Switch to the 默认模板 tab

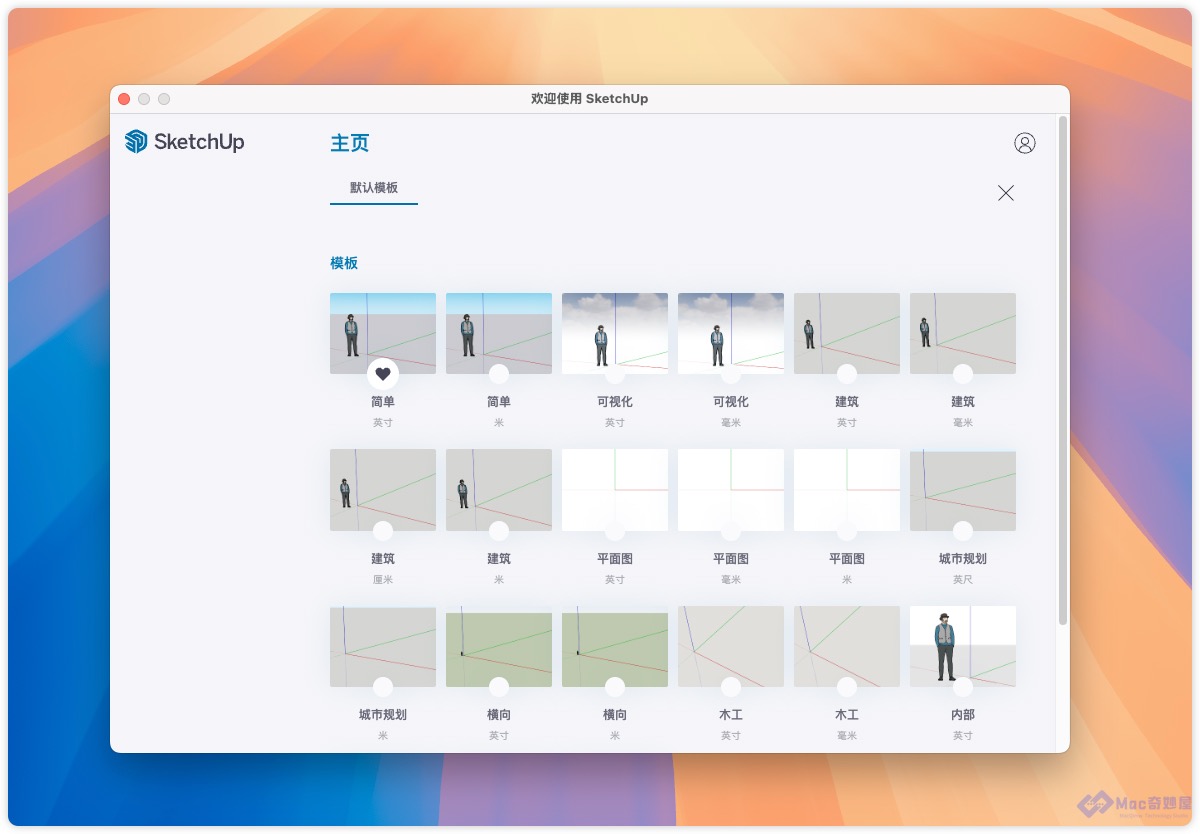374,188
